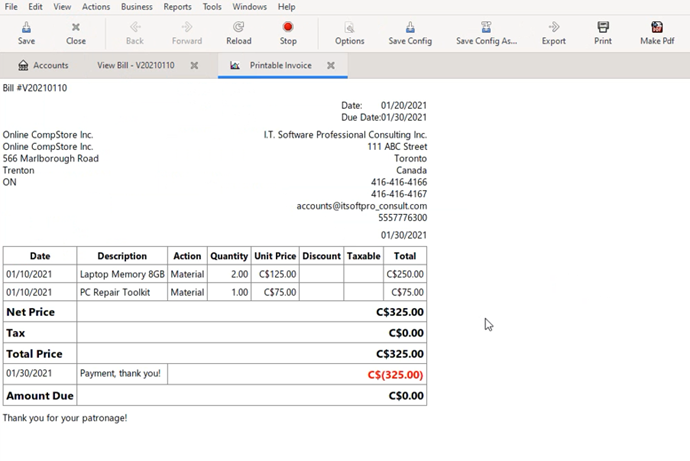Click the Make Pdf icon

tap(656, 33)
